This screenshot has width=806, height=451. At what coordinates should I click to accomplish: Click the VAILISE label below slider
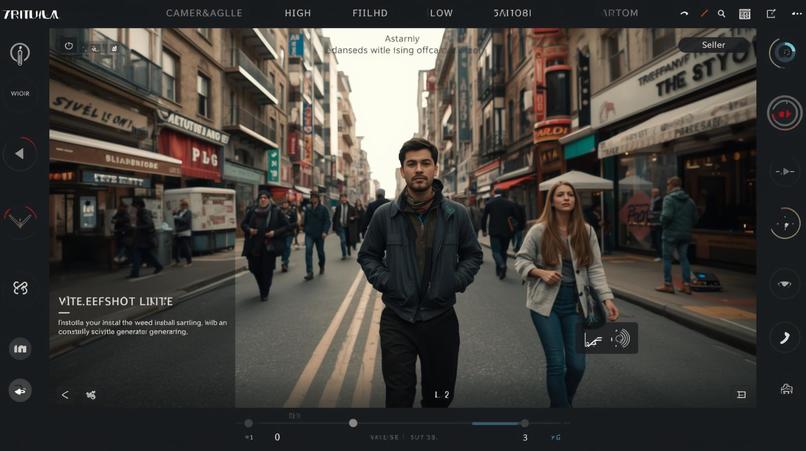(x=384, y=438)
